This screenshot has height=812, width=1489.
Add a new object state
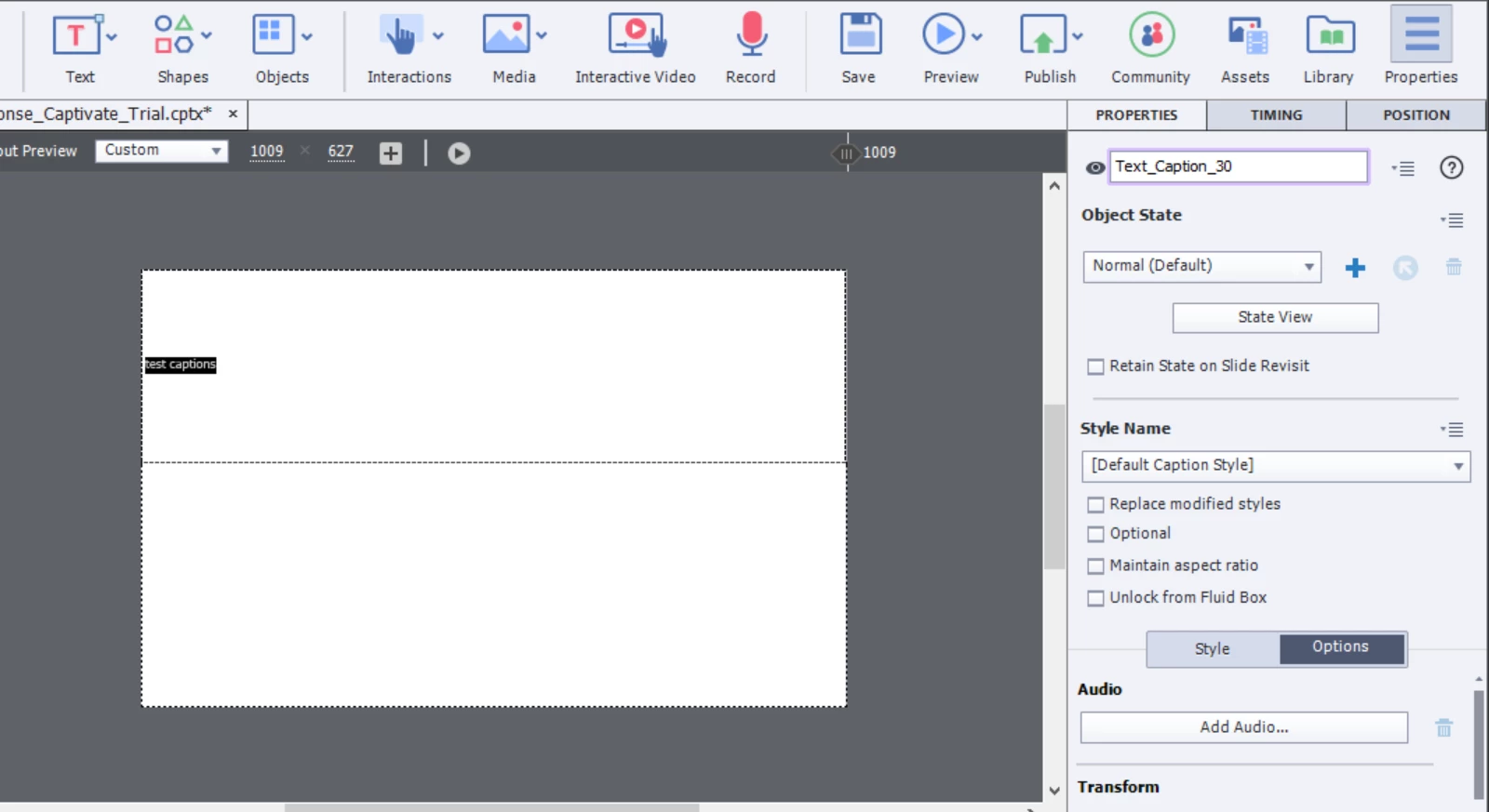[1355, 268]
